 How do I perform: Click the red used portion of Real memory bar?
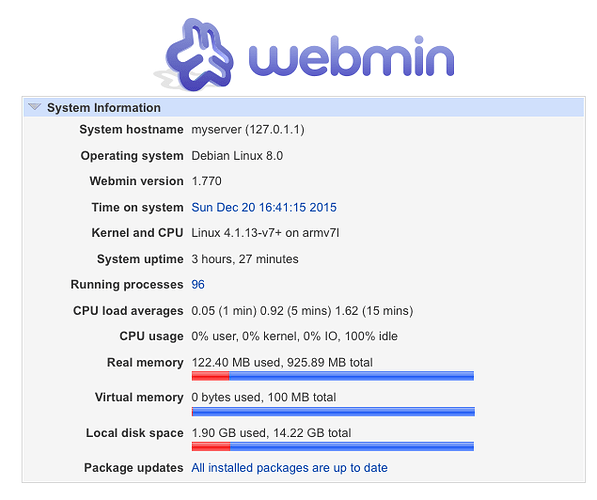(211, 376)
